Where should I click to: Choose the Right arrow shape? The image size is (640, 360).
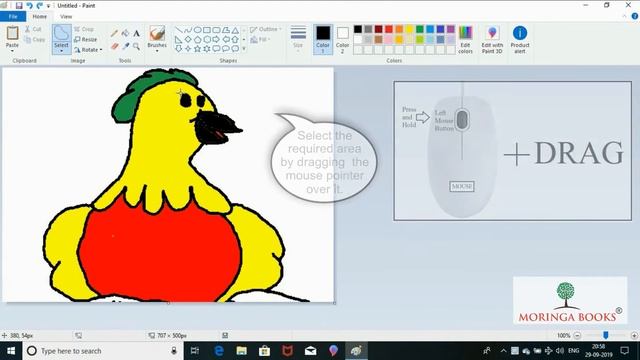(x=216, y=40)
